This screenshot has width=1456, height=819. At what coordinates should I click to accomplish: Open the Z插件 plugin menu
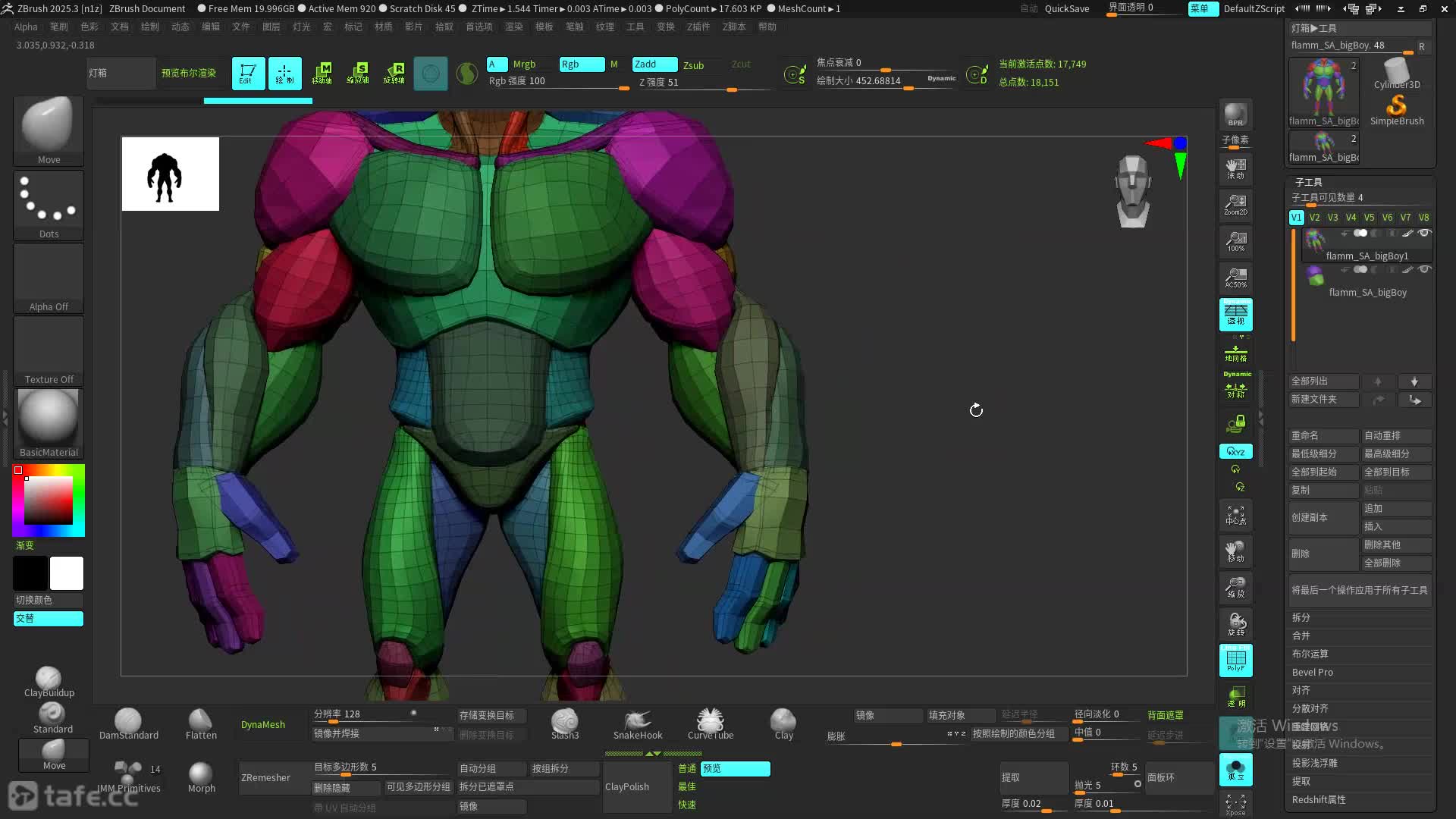coord(698,27)
